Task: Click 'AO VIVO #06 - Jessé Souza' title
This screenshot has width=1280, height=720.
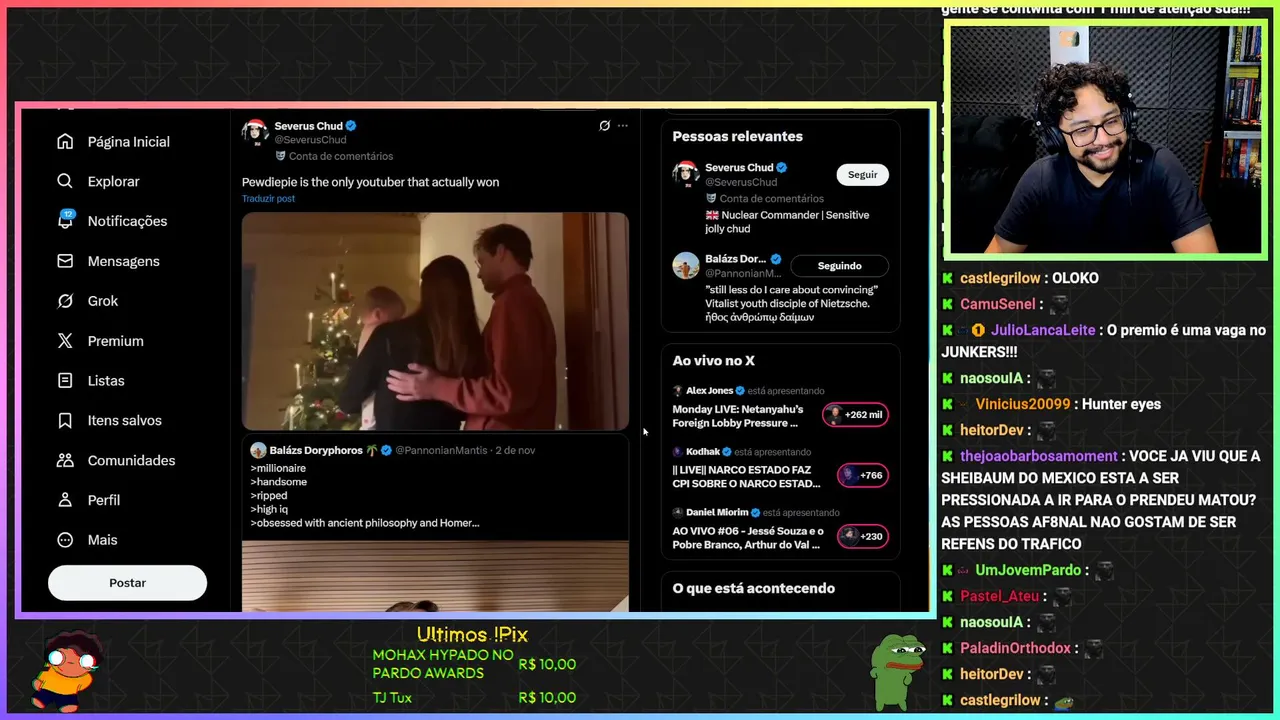Action: click(748, 538)
